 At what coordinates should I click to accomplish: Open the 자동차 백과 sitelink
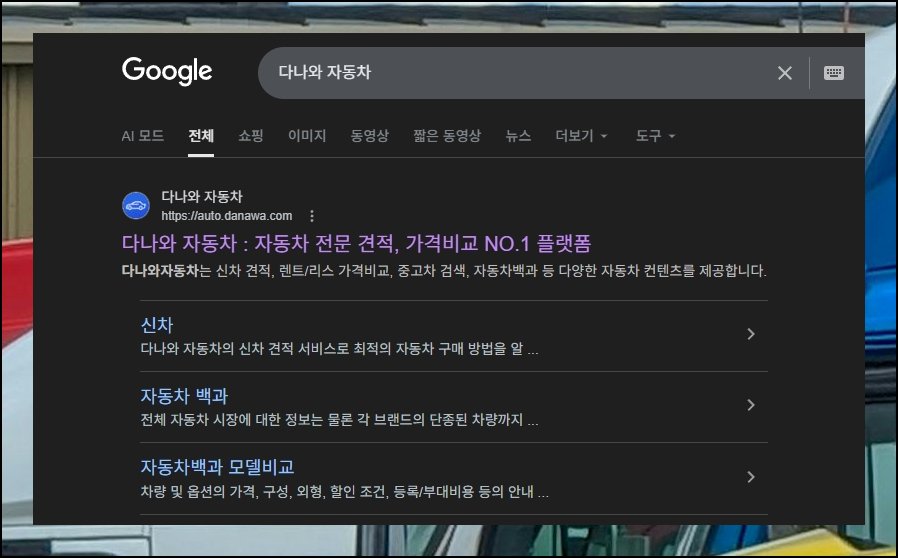184,396
